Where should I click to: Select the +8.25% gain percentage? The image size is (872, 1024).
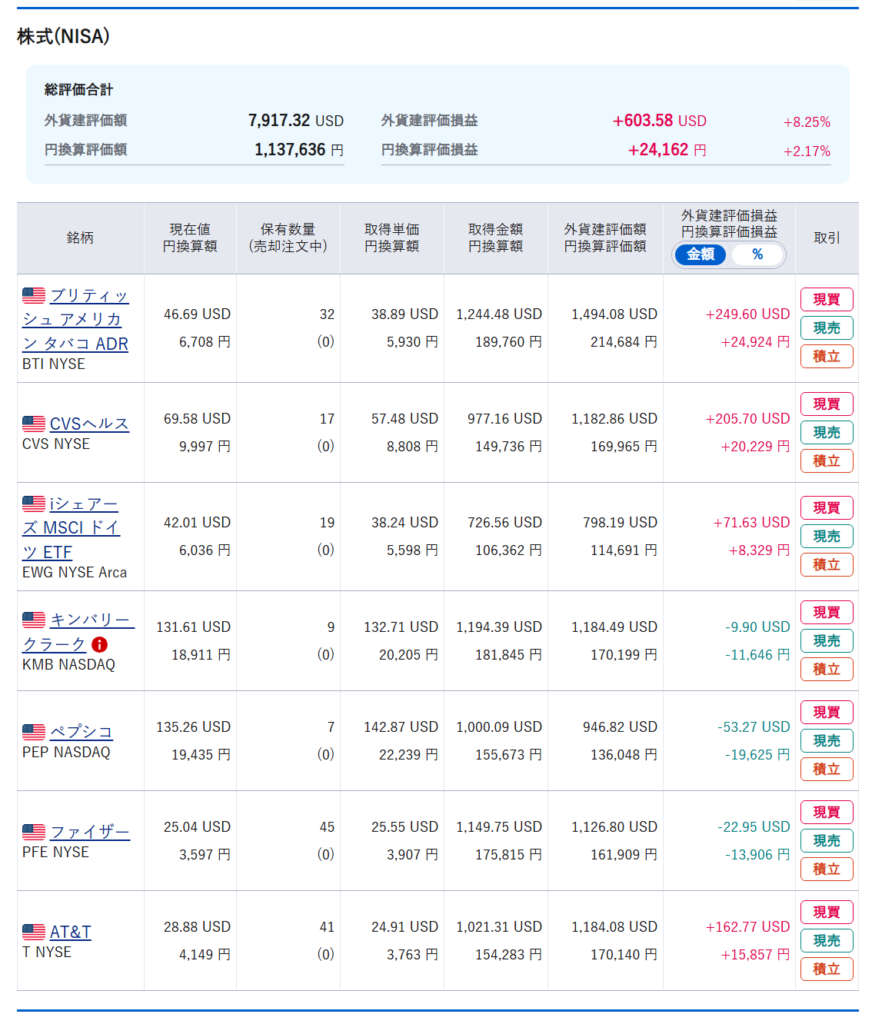[x=807, y=122]
